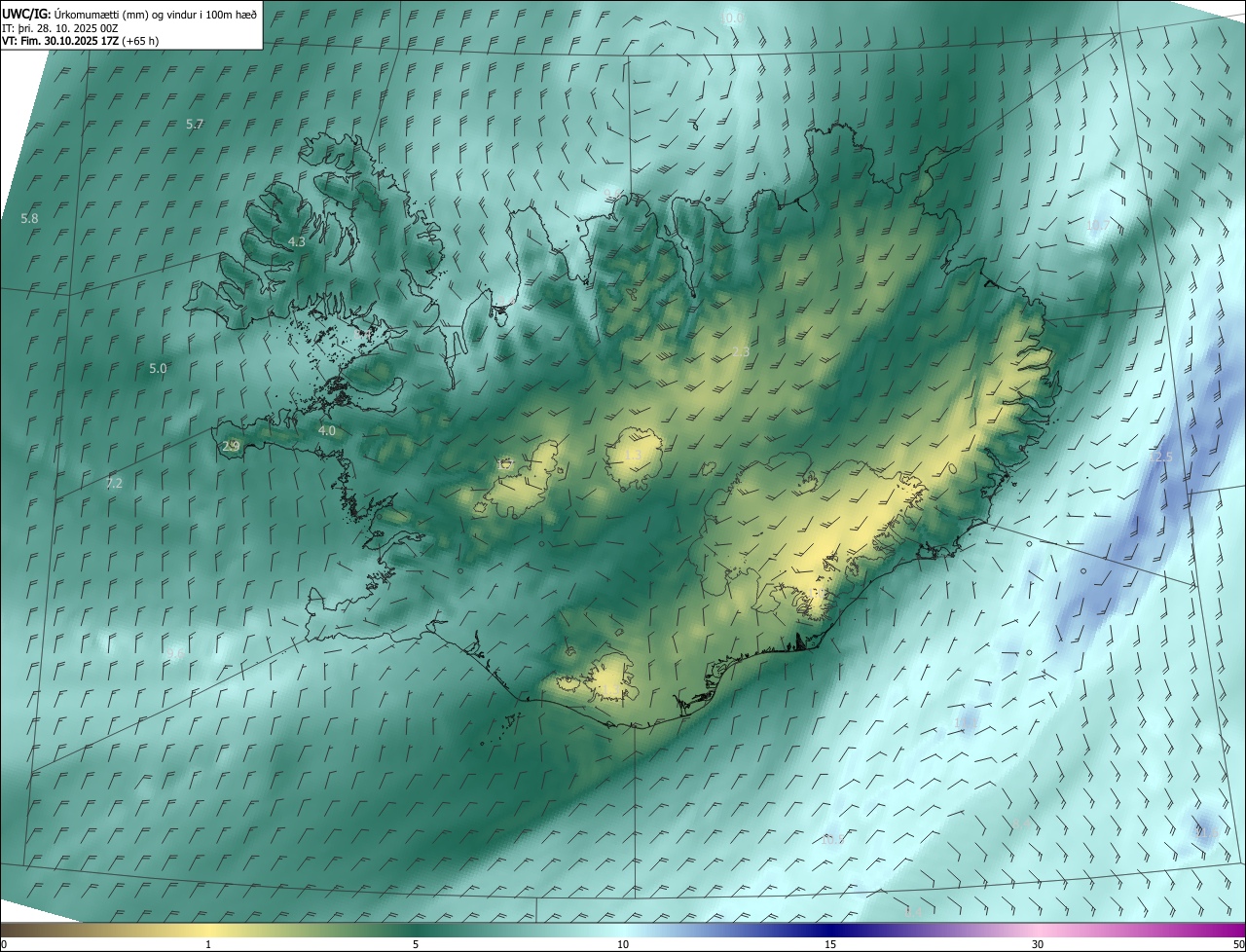This screenshot has height=952, width=1246.
Task: Click the 5.0 value label on the map
Action: click(x=158, y=369)
